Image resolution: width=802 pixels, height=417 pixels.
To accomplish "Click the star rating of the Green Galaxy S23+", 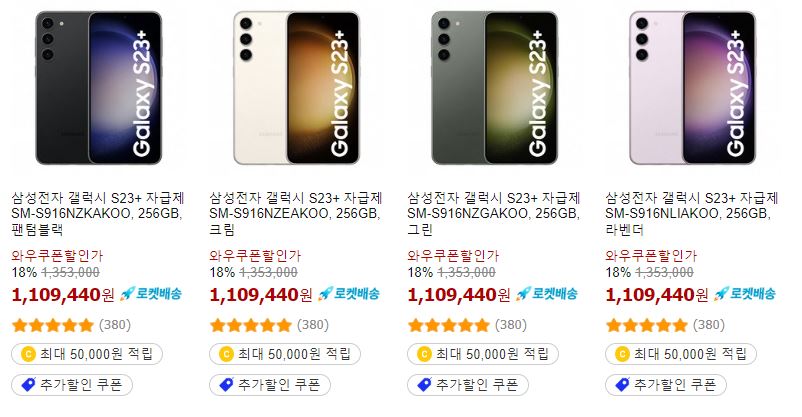I will [449, 325].
